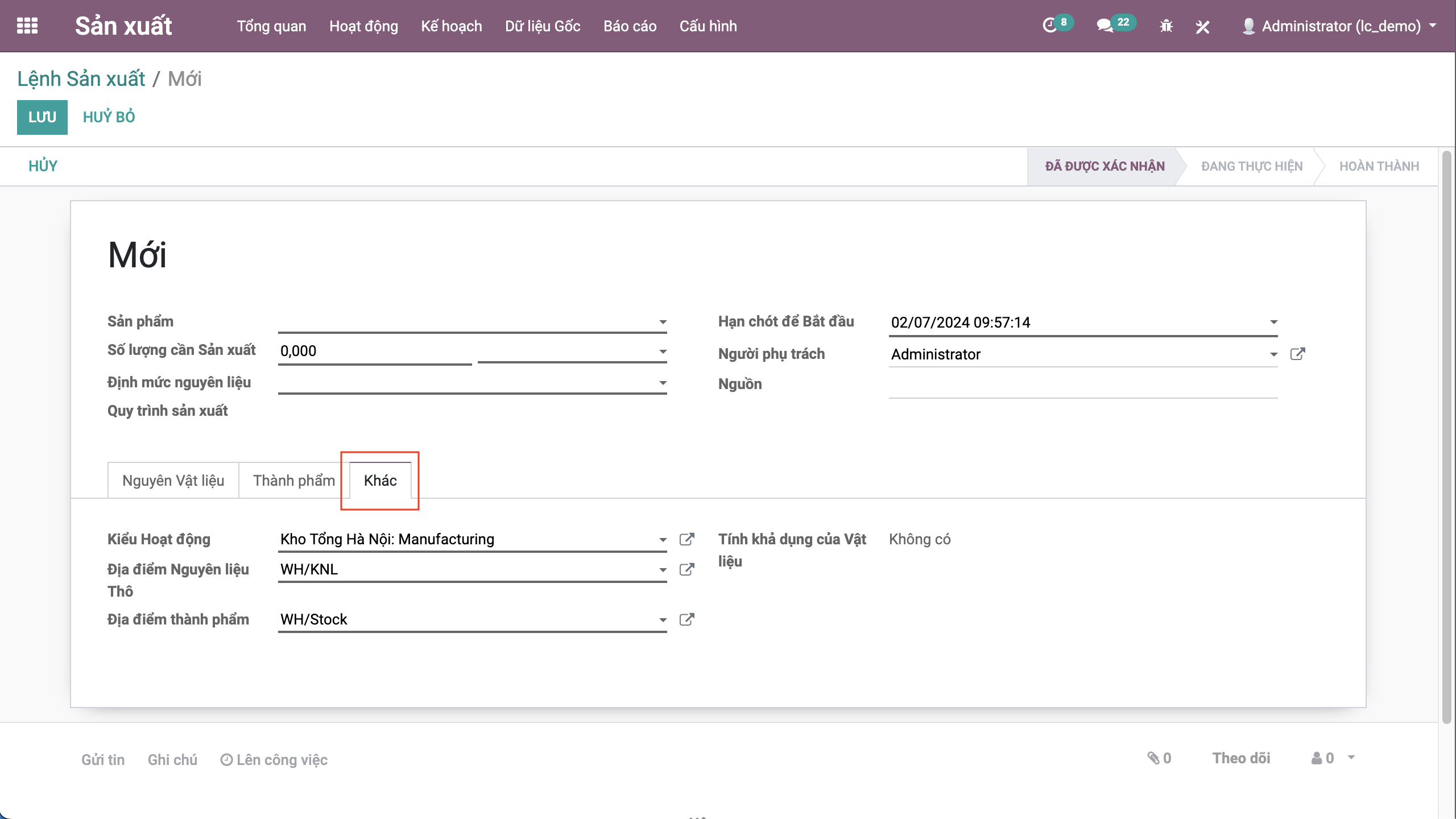Open the Báo cáo menu
Viewport: 1456px width, 819px height.
pyautogui.click(x=630, y=26)
